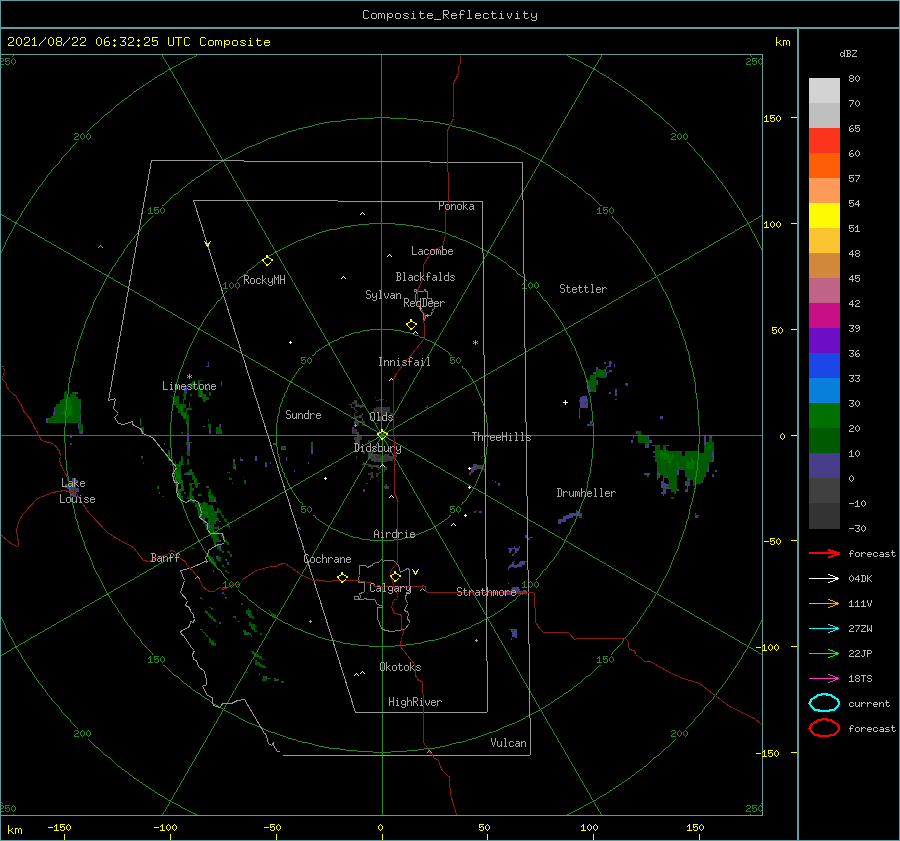This screenshot has height=841, width=900.
Task: Select the bright green 20-30 dBZ swatch
Action: 824,416
